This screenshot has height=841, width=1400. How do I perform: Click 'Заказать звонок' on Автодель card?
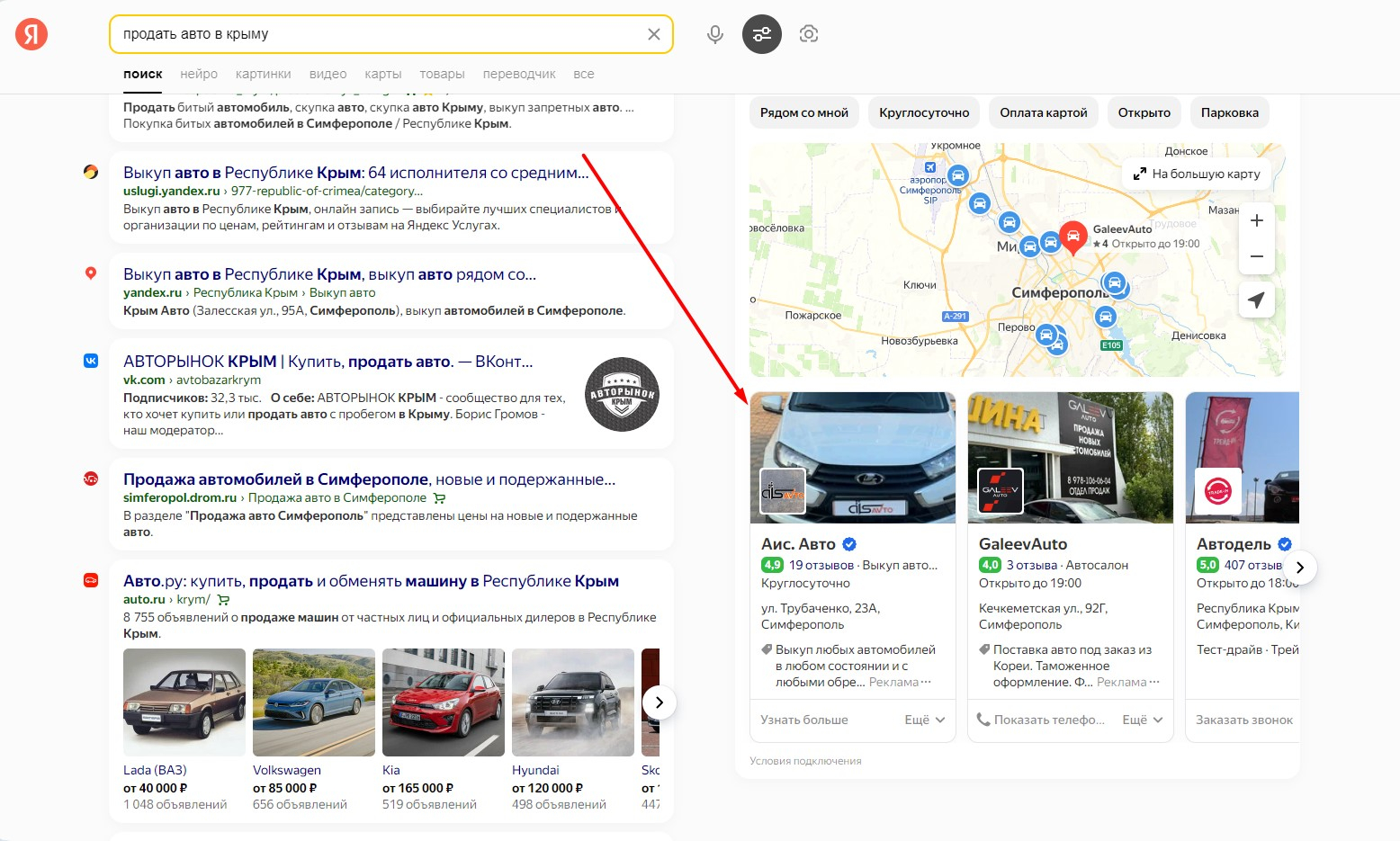[1244, 720]
